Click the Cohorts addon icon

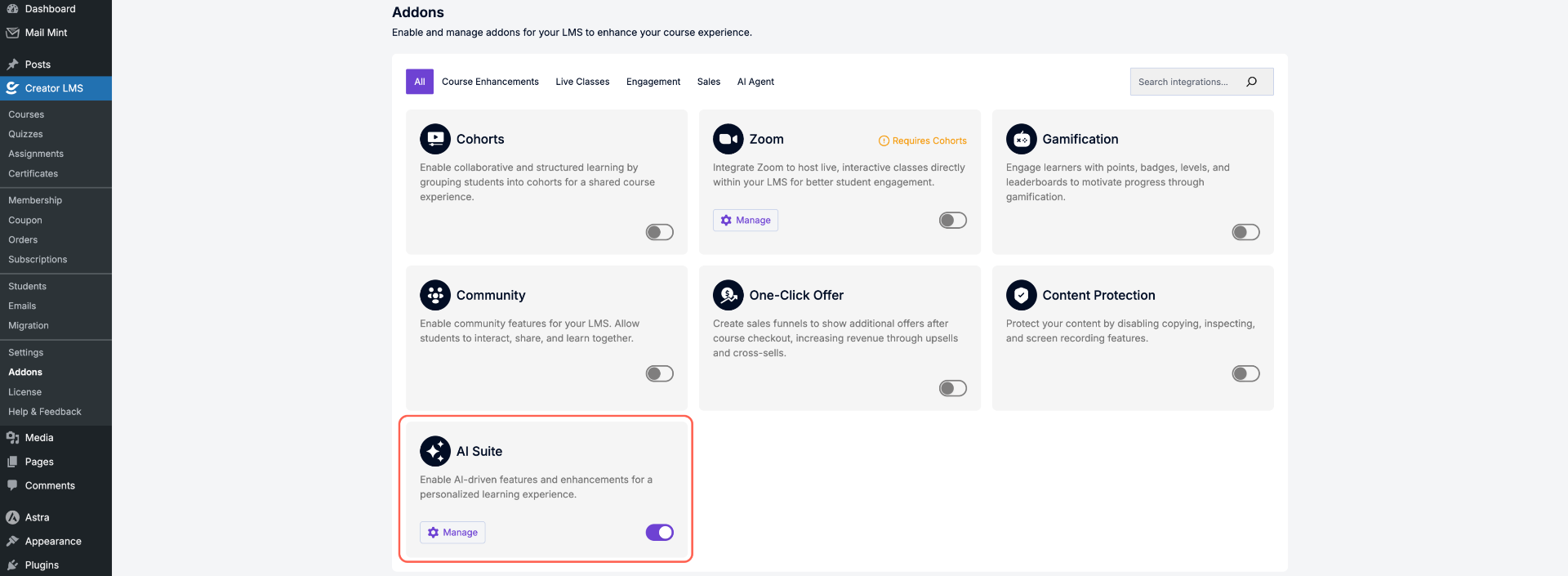click(435, 139)
